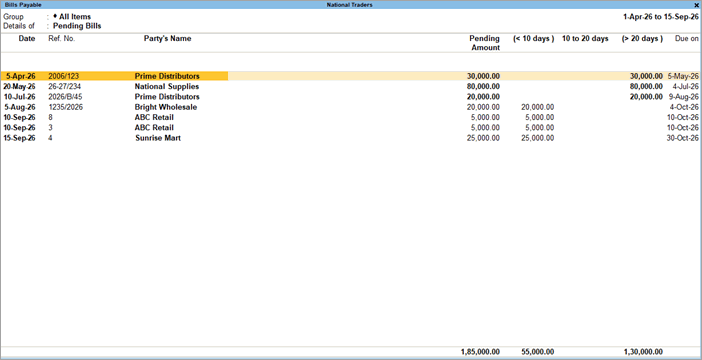Click the 25,000.00 pending amount for Sunrise Mart
Image resolution: width=702 pixels, height=360 pixels.
483,138
